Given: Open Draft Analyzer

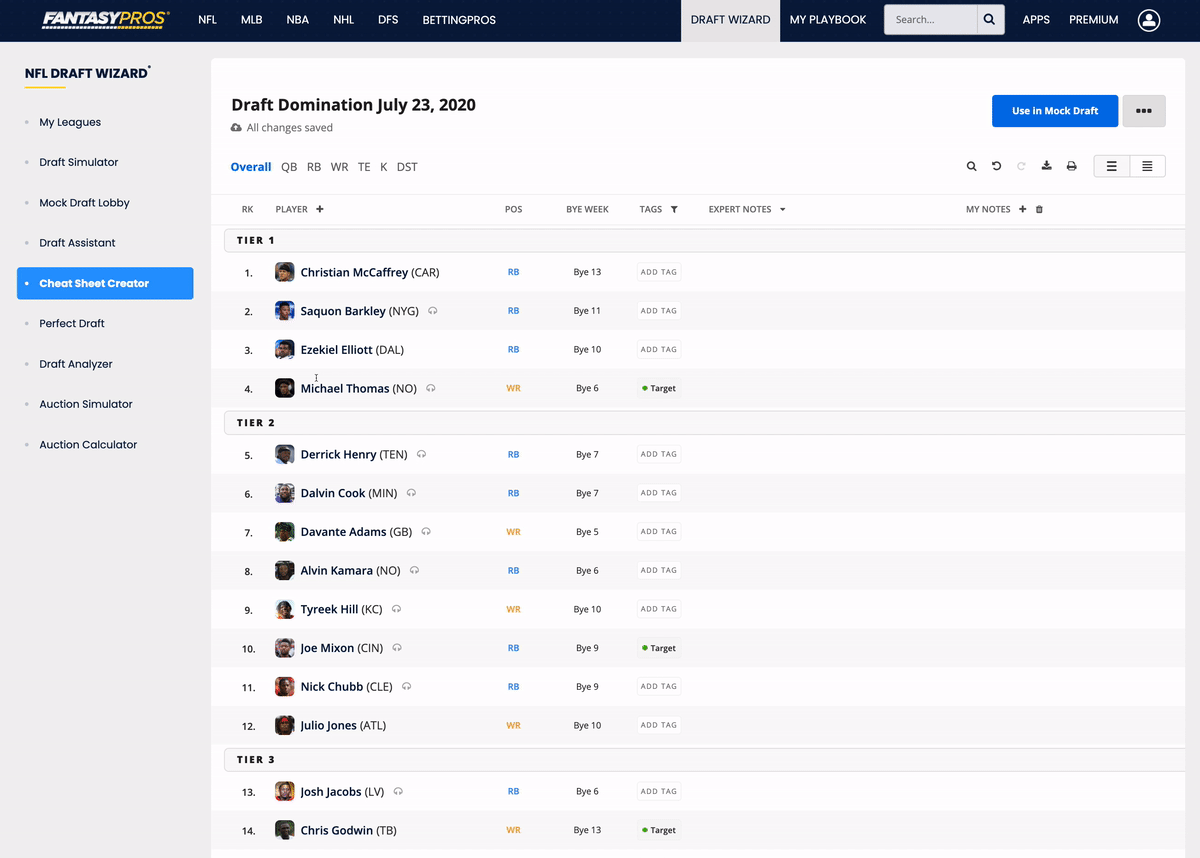Looking at the screenshot, I should 76,364.
